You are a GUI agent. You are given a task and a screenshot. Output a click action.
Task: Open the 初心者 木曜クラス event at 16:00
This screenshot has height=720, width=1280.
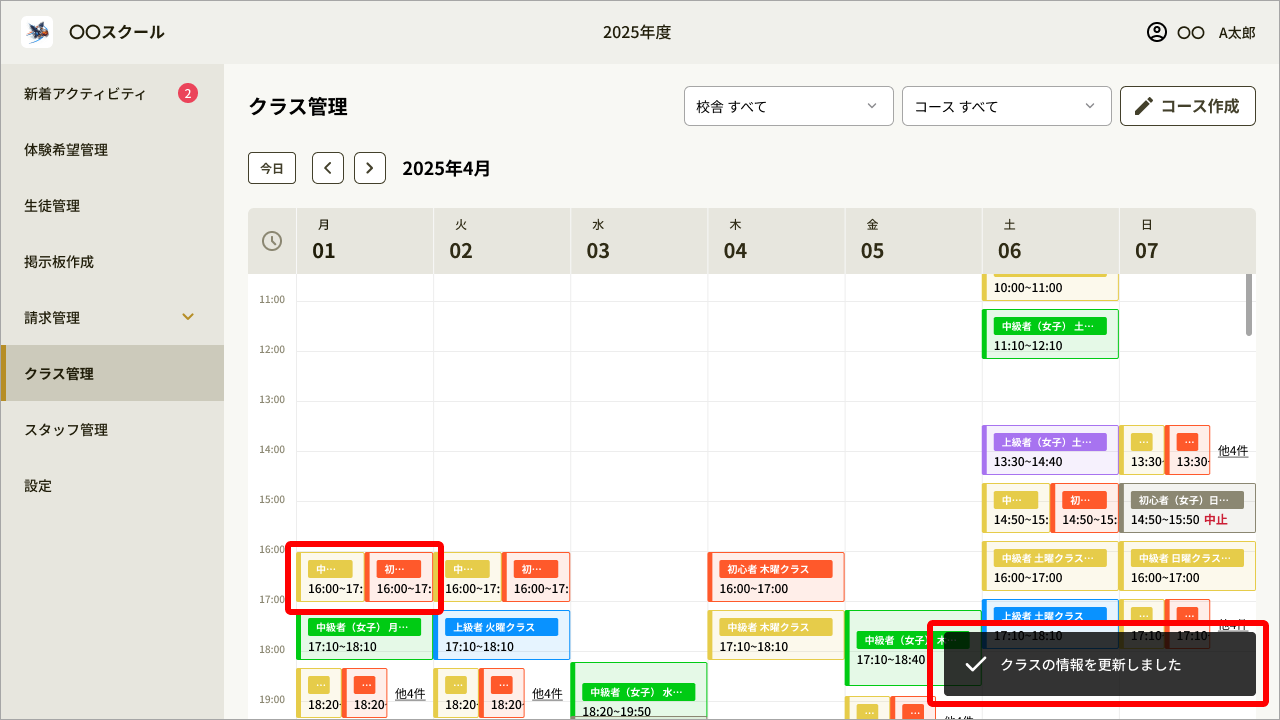(x=776, y=578)
